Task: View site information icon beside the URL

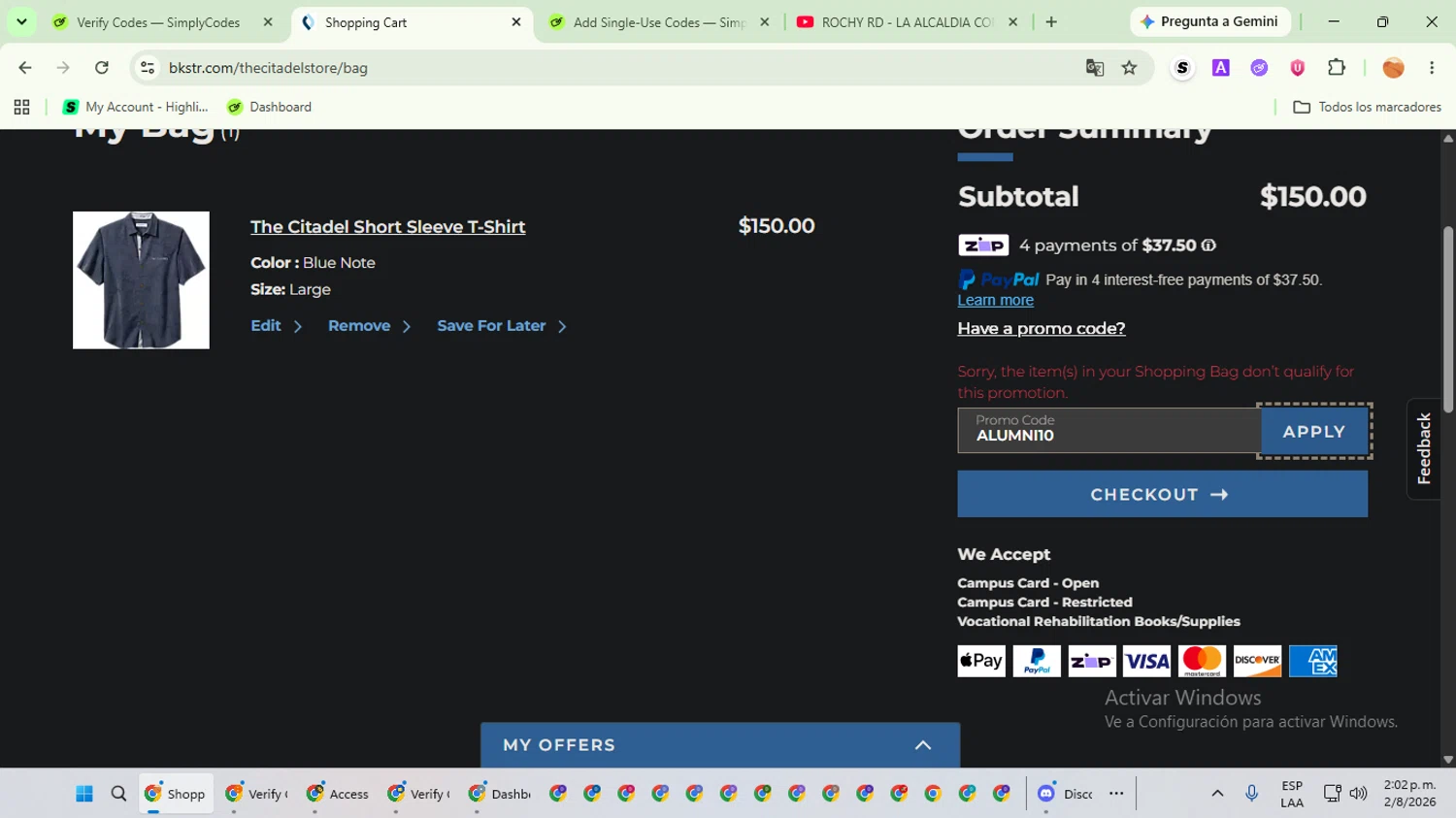Action: 148,68
